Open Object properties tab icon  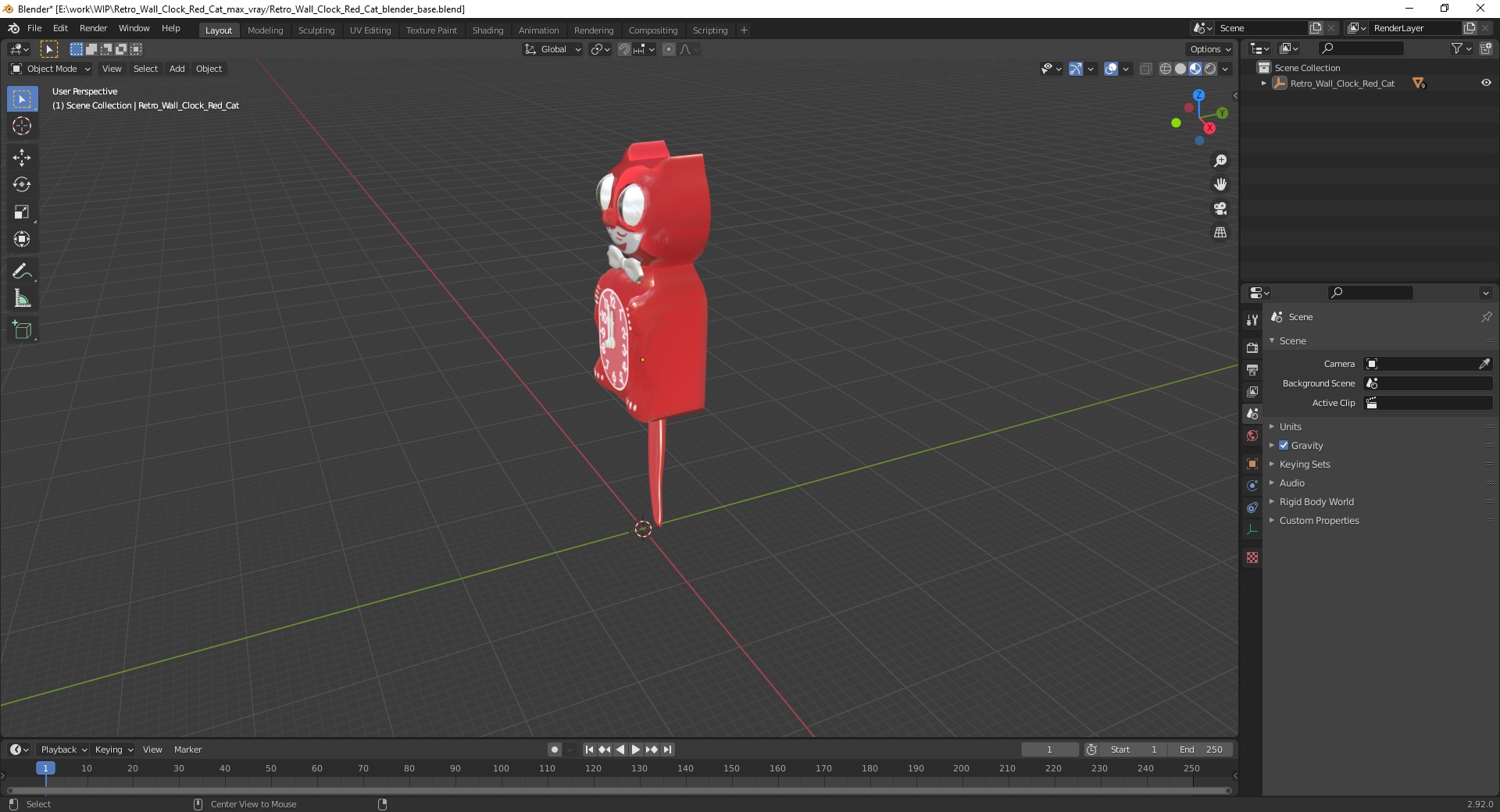[1252, 464]
